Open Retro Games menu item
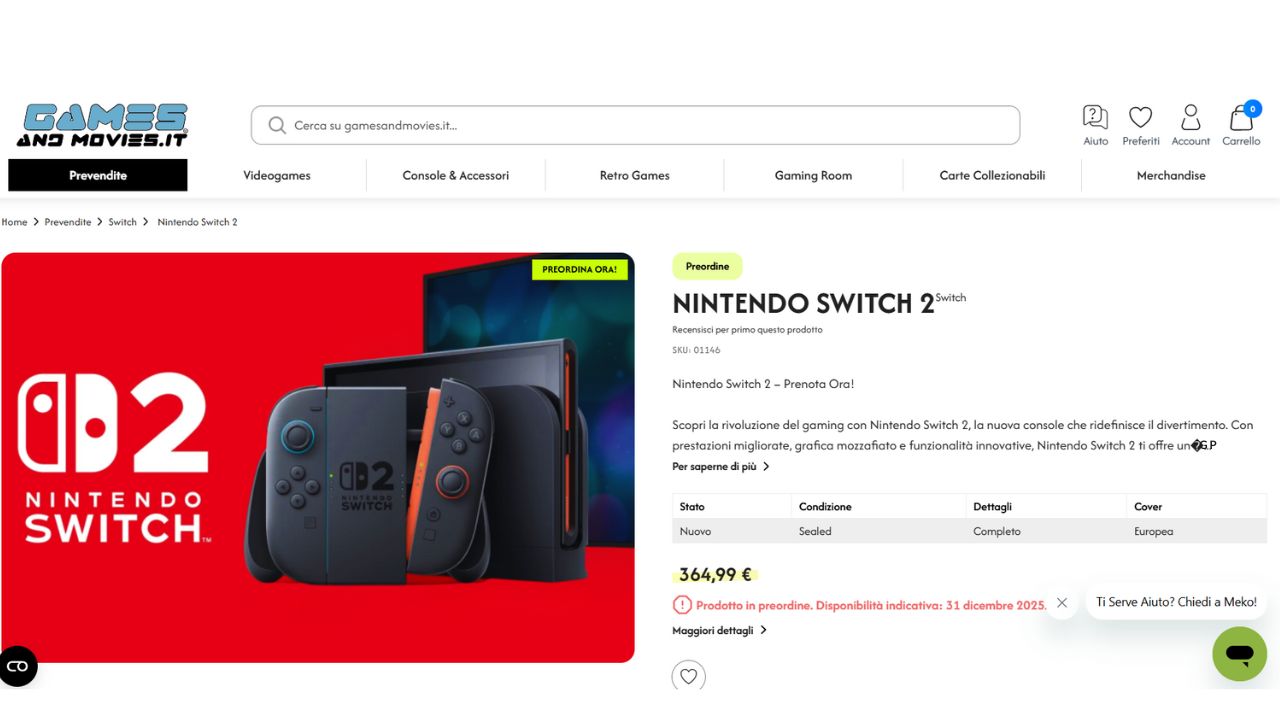1280x720 pixels. [x=635, y=175]
